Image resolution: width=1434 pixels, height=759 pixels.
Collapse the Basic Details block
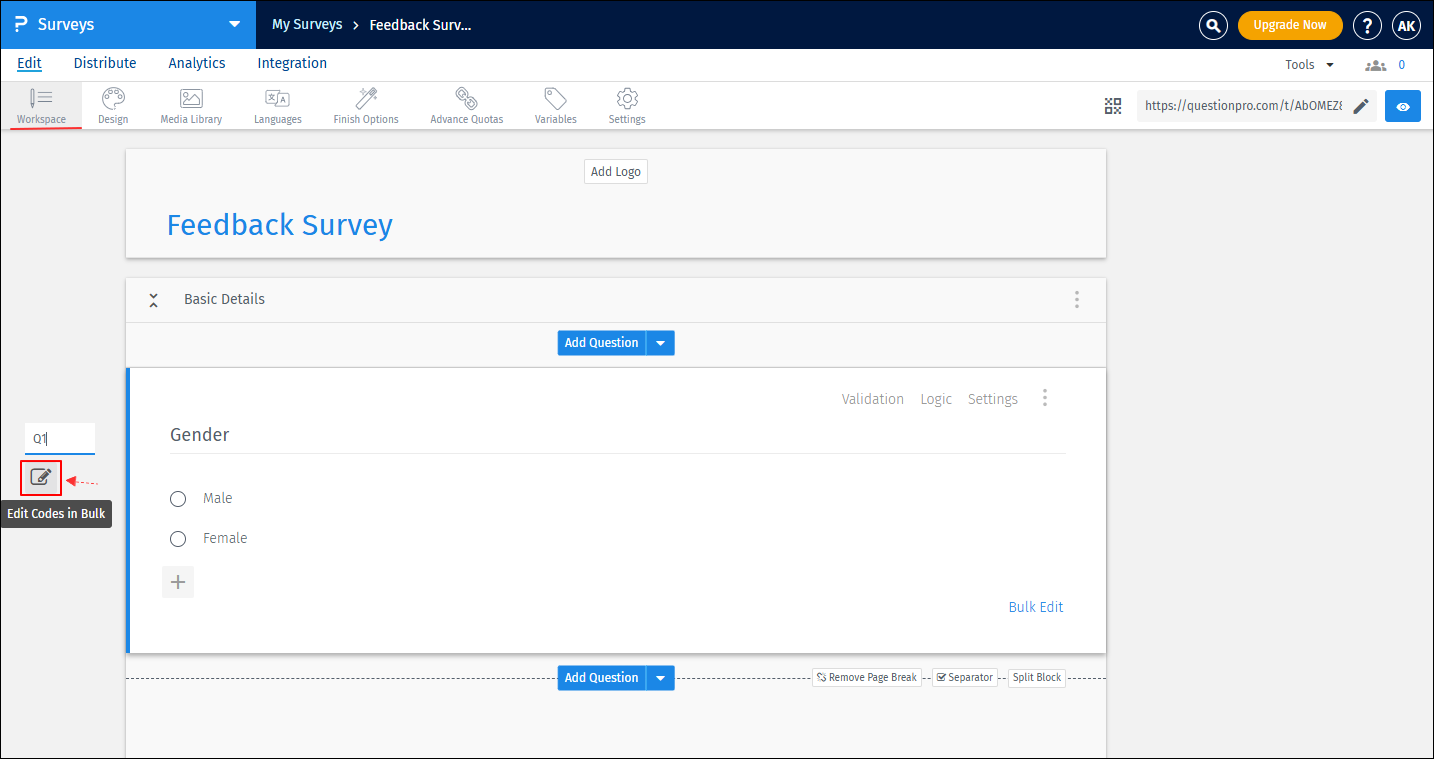tap(153, 299)
